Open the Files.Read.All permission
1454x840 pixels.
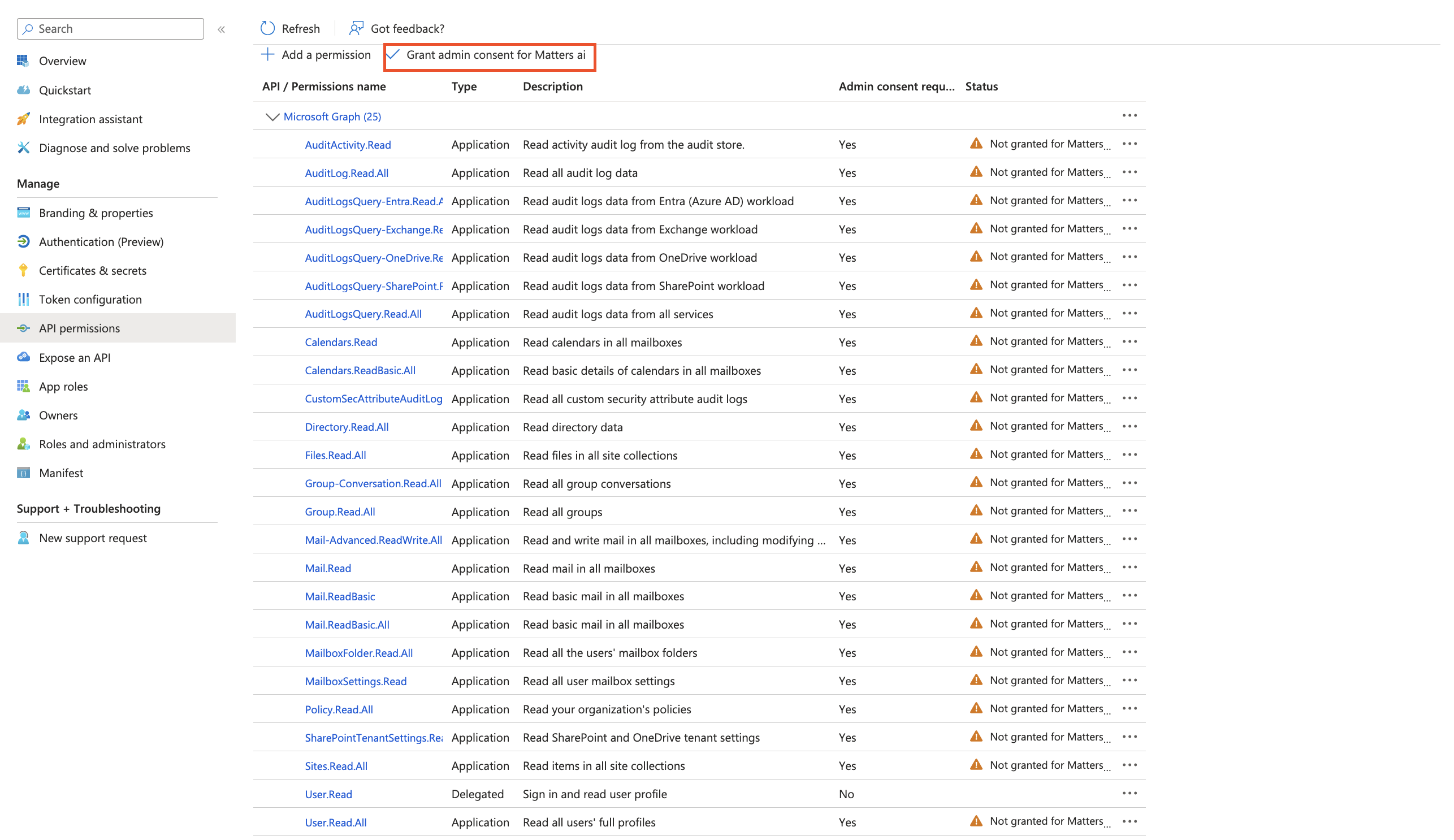pos(335,455)
